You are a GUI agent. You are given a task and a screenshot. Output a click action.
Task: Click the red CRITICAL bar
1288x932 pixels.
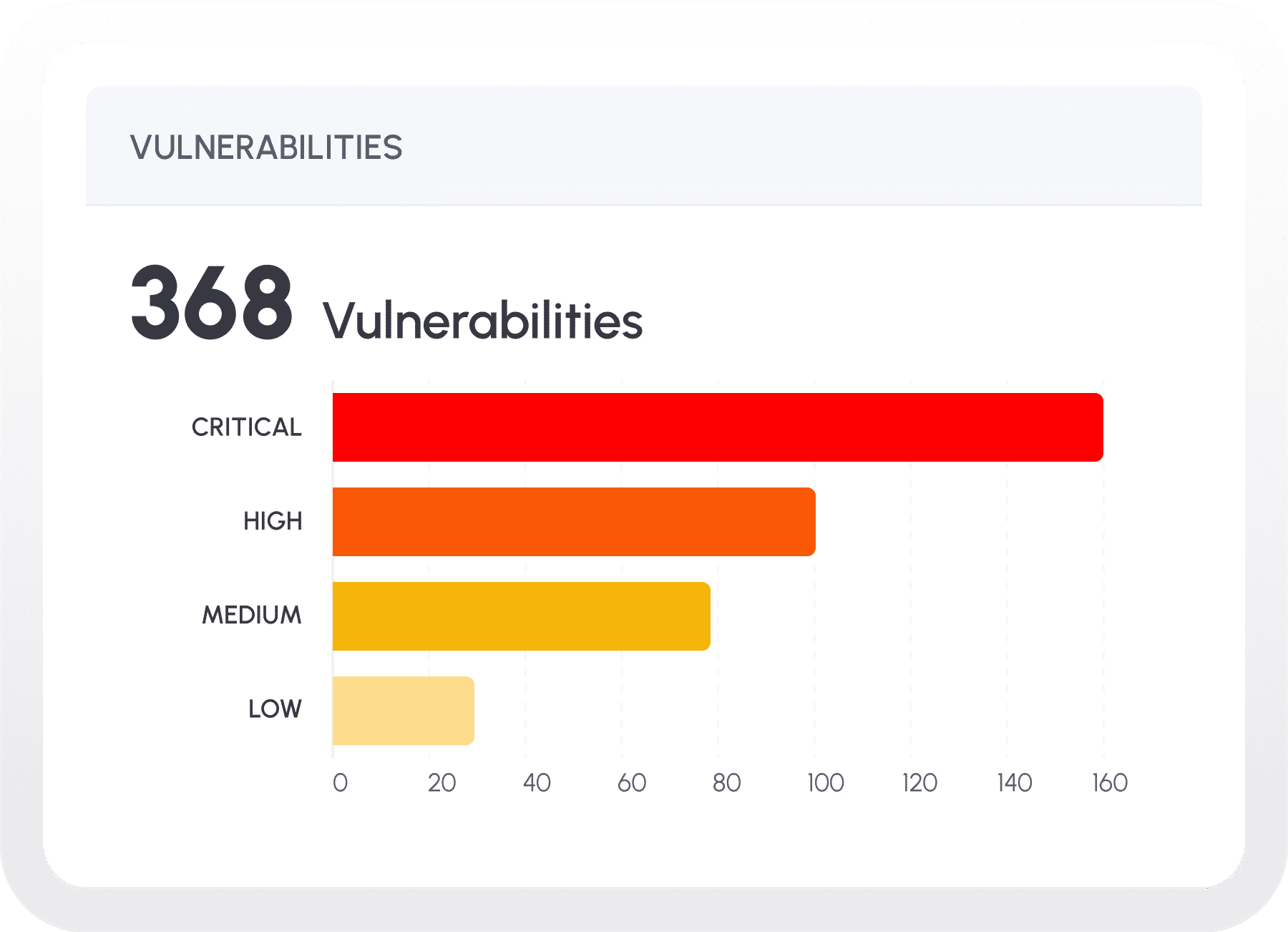[x=717, y=427]
